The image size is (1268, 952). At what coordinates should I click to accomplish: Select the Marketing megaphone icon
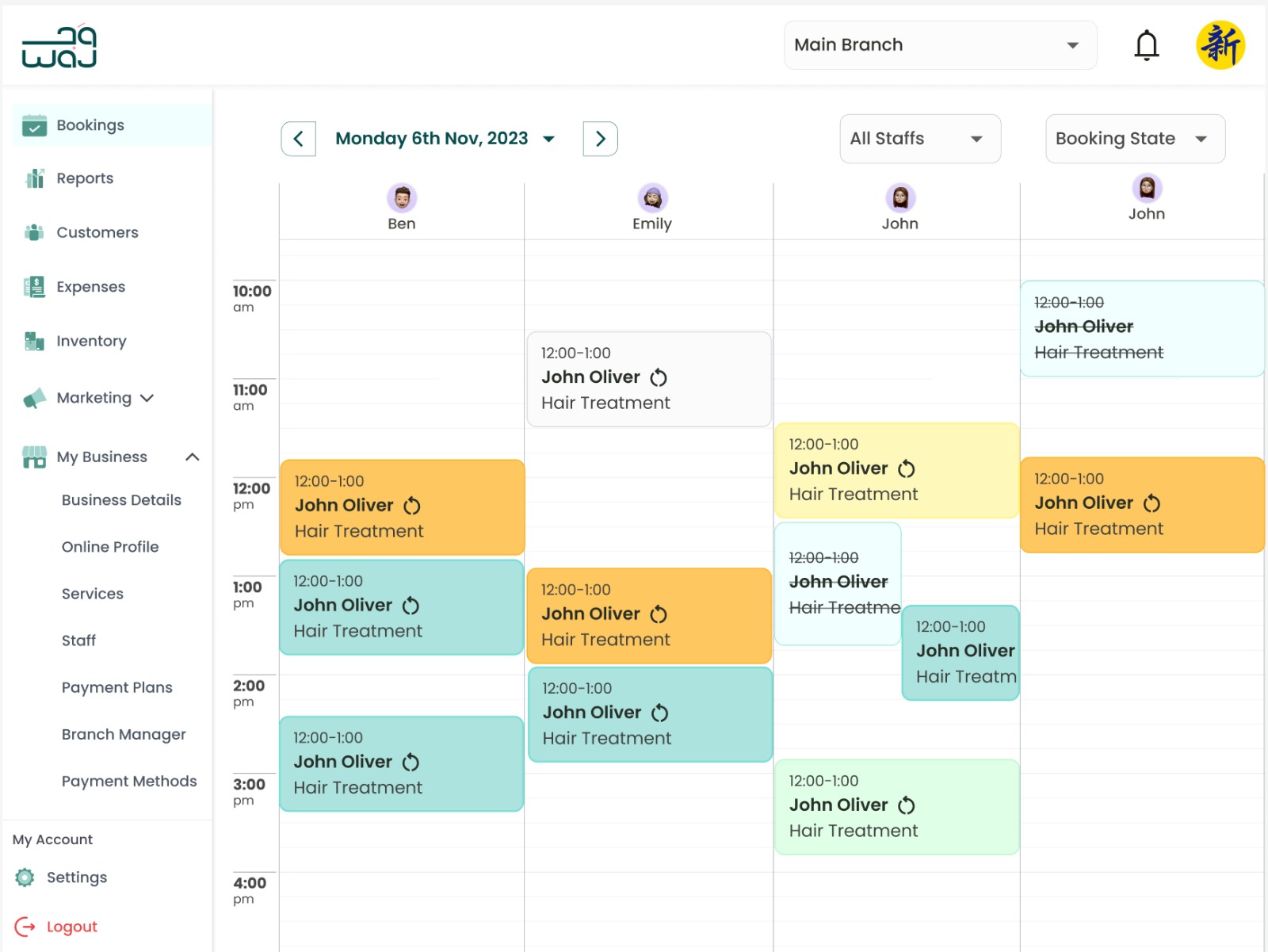33,398
